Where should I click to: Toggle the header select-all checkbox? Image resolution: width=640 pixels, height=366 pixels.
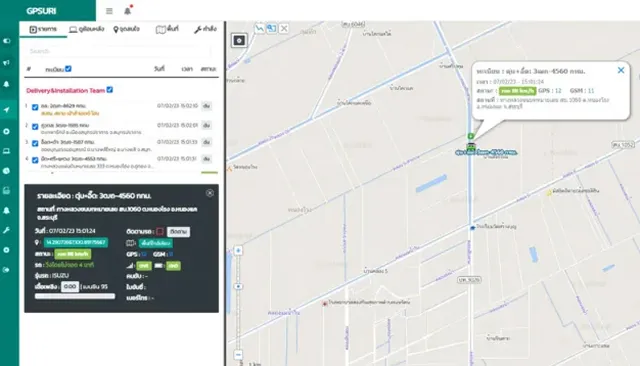[x=69, y=69]
